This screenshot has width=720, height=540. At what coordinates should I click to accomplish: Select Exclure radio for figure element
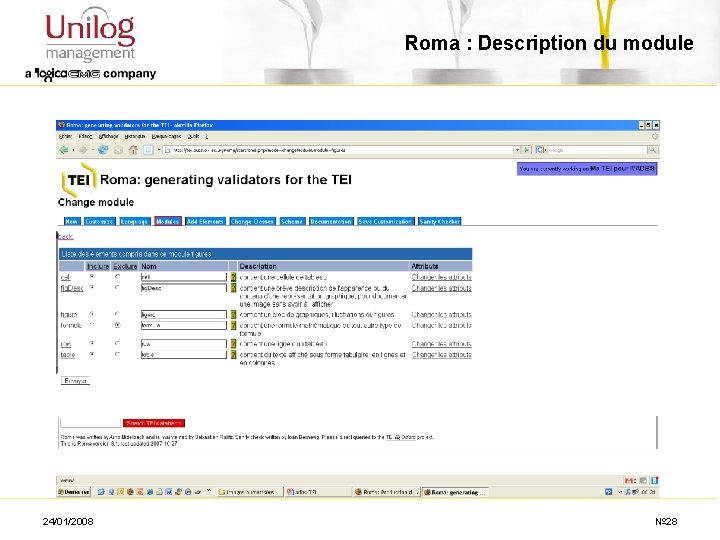pyautogui.click(x=118, y=314)
